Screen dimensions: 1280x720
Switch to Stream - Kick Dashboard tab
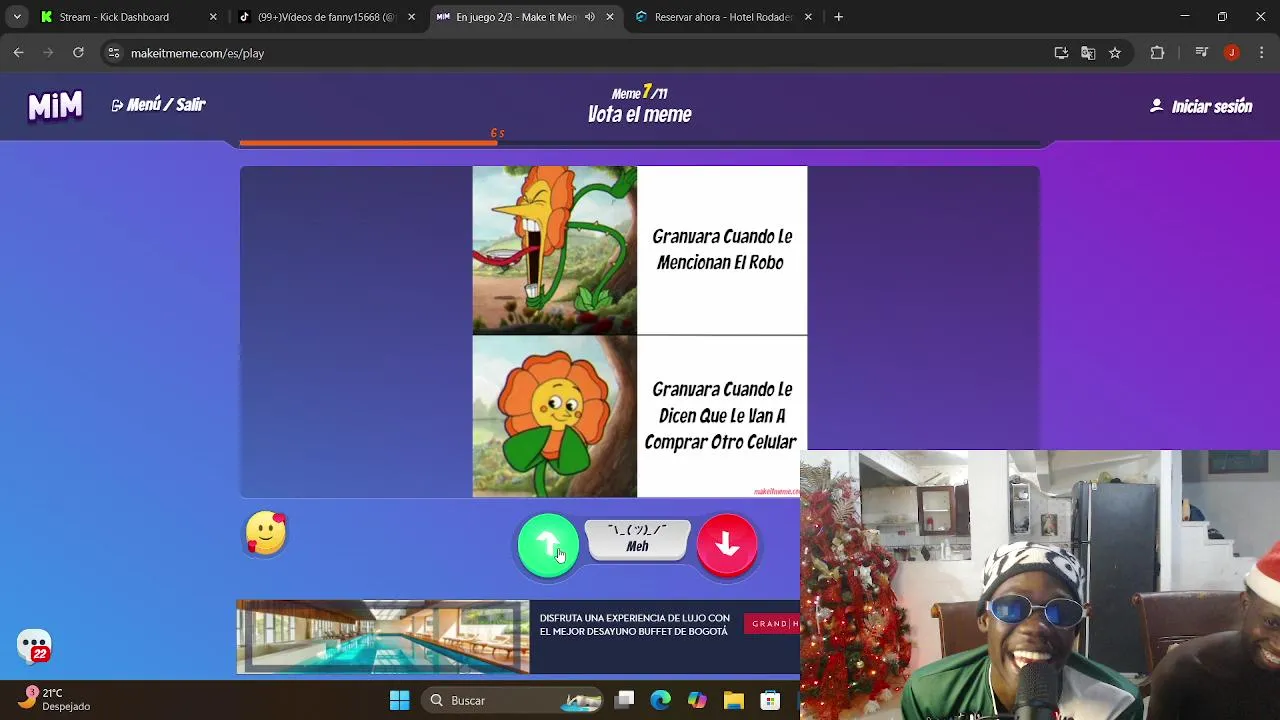(x=127, y=17)
